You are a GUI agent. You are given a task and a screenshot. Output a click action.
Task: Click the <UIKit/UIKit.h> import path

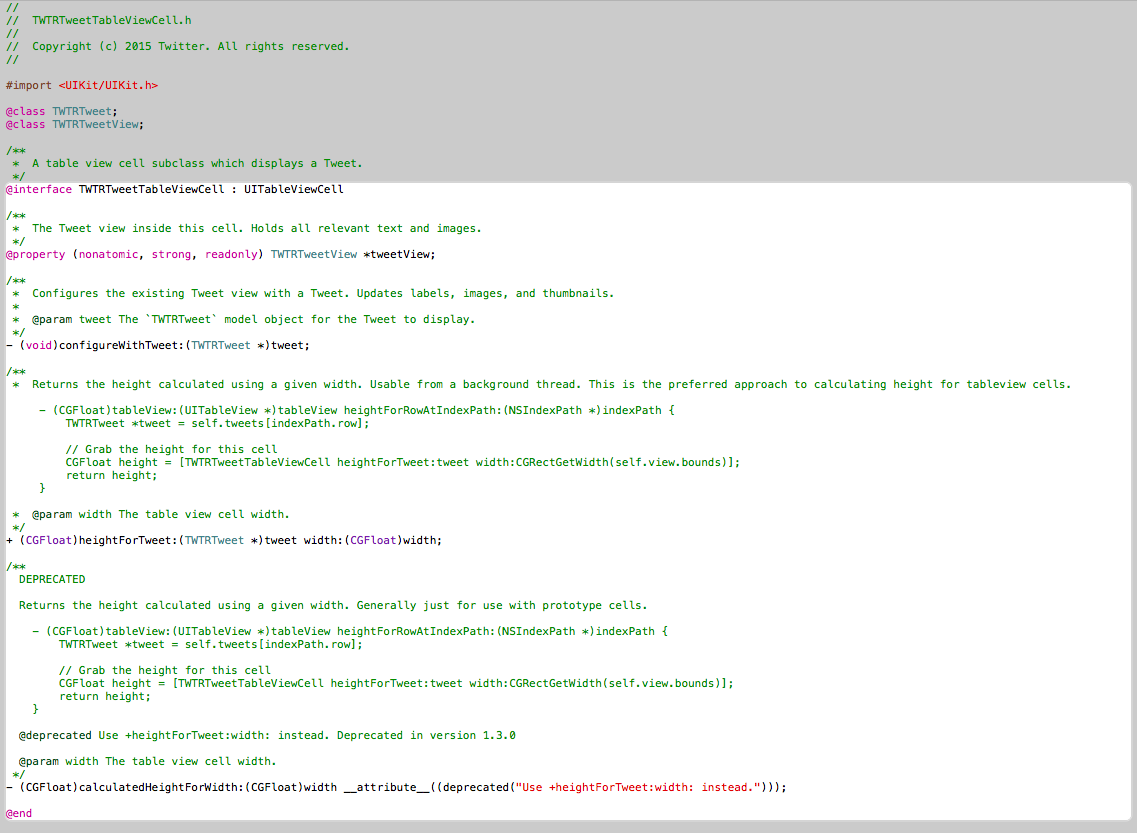(x=108, y=86)
